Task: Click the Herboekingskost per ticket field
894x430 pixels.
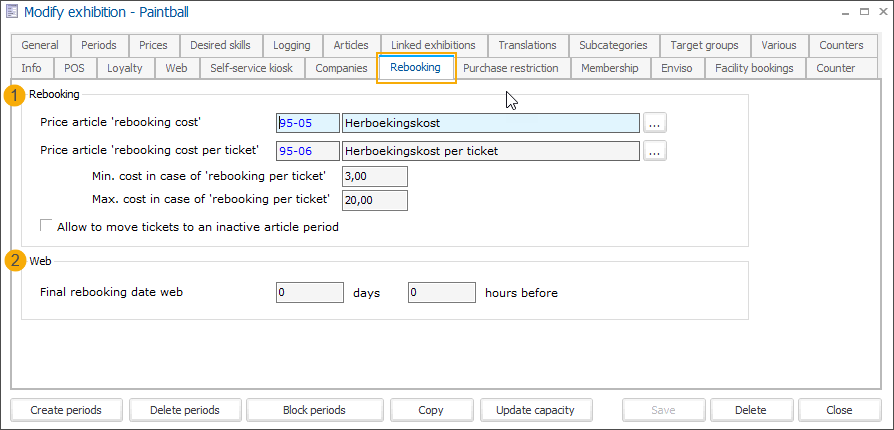Action: pos(490,151)
